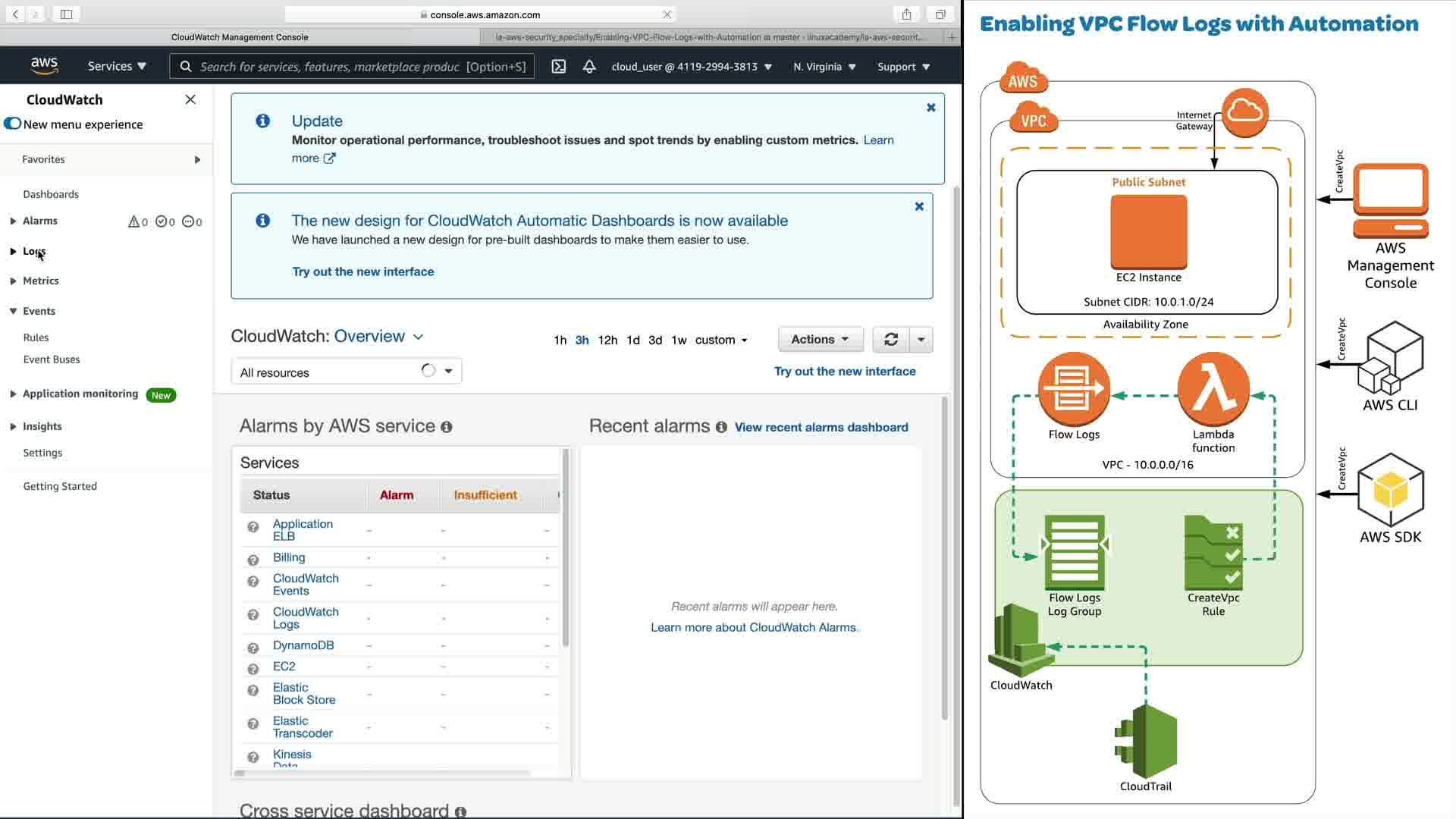The width and height of the screenshot is (1456, 819).
Task: Click the services table vertical scrollbar
Action: point(565,546)
